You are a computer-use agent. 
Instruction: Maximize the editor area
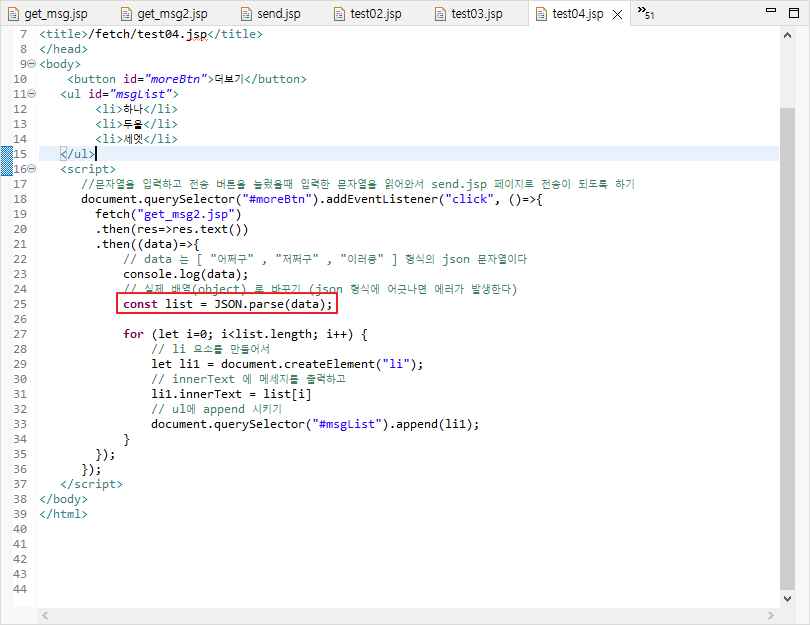[795, 12]
